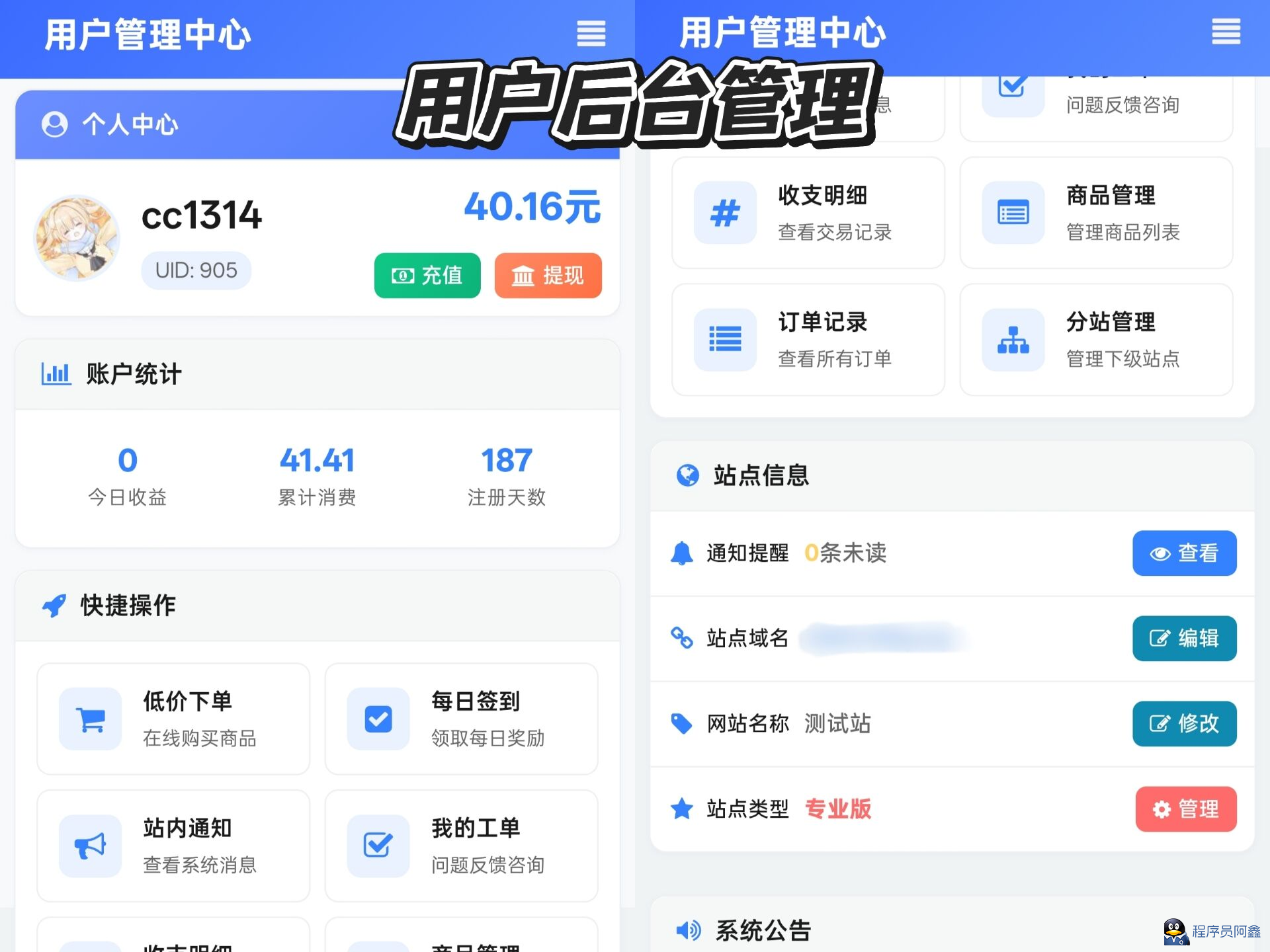Modify website name with 修改 button
1270x952 pixels.
[1184, 723]
